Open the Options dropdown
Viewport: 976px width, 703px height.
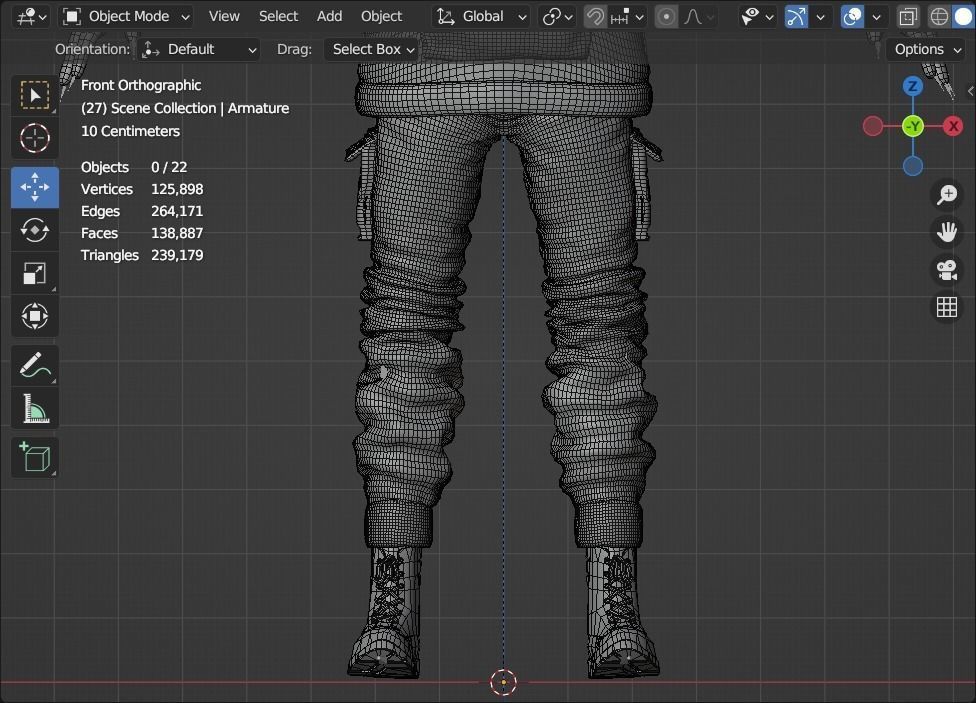927,49
